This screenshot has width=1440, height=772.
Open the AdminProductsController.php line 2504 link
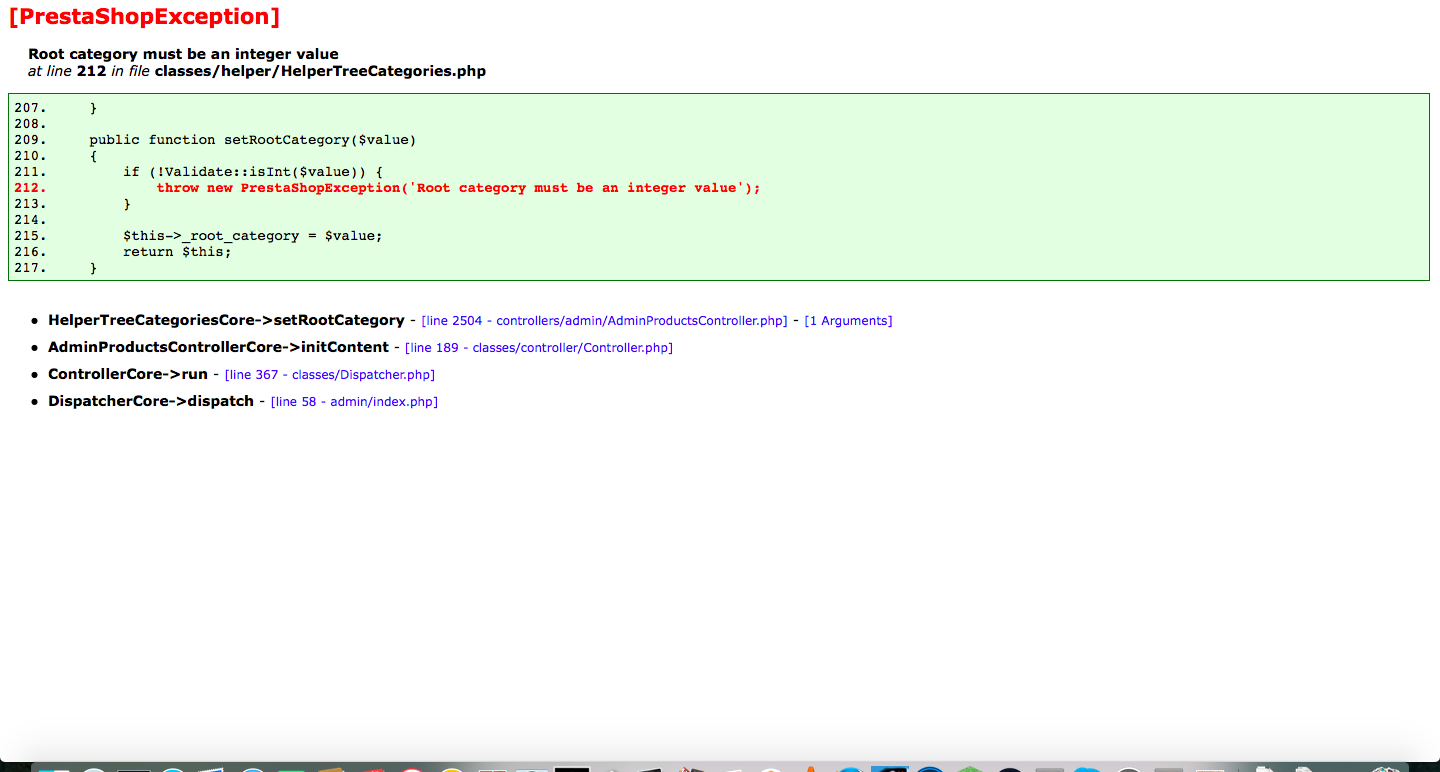tap(604, 321)
